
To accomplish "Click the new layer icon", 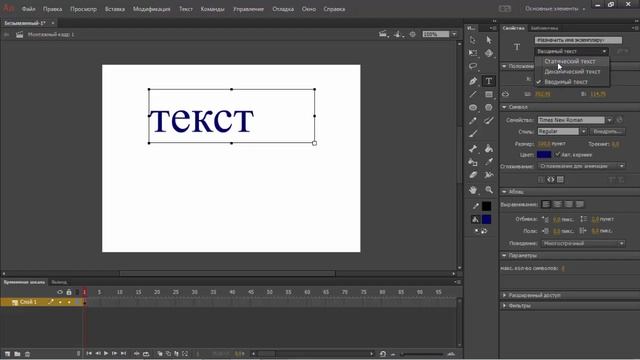I will pos(7,354).
